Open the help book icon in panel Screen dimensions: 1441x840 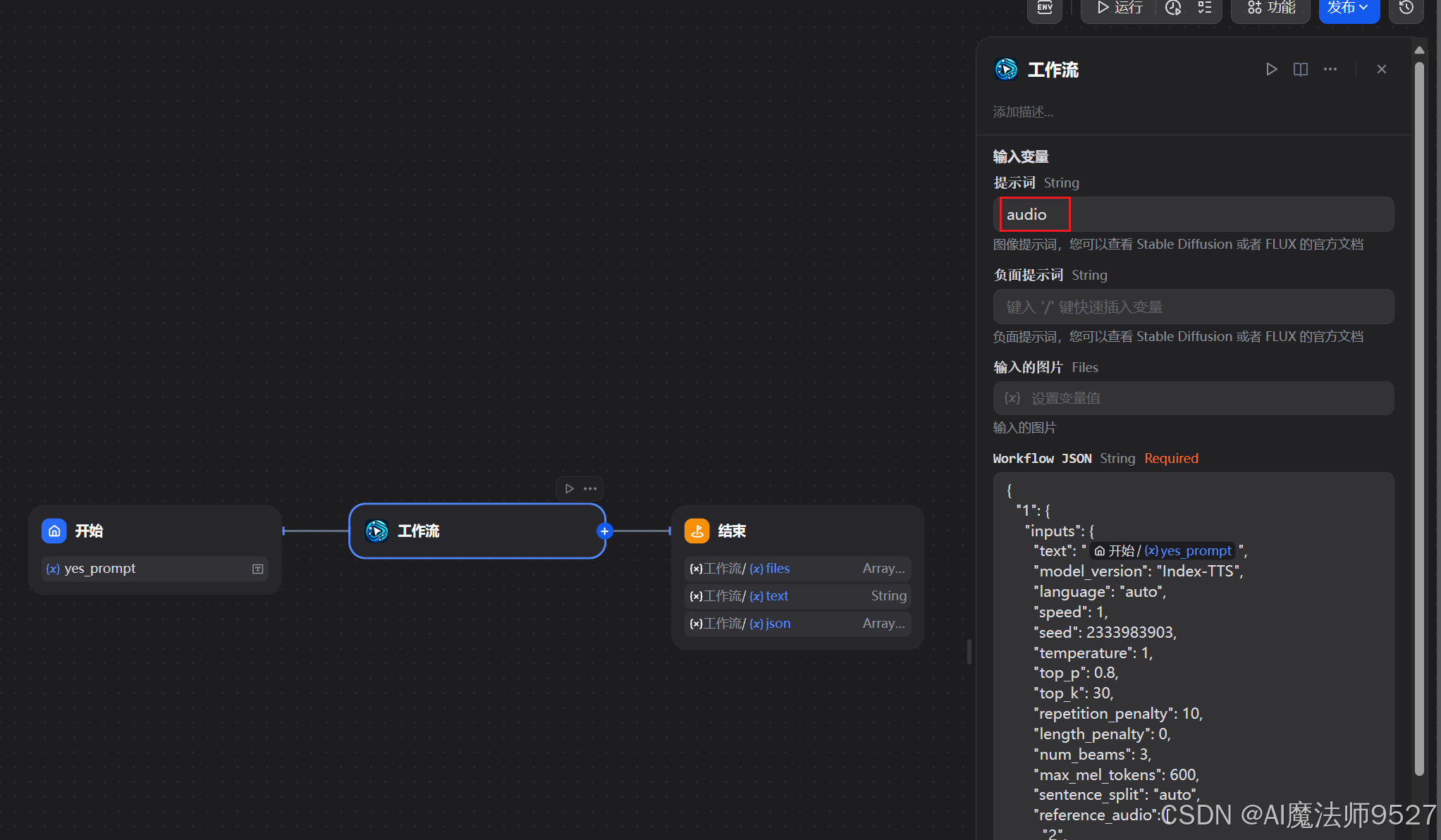(1301, 69)
